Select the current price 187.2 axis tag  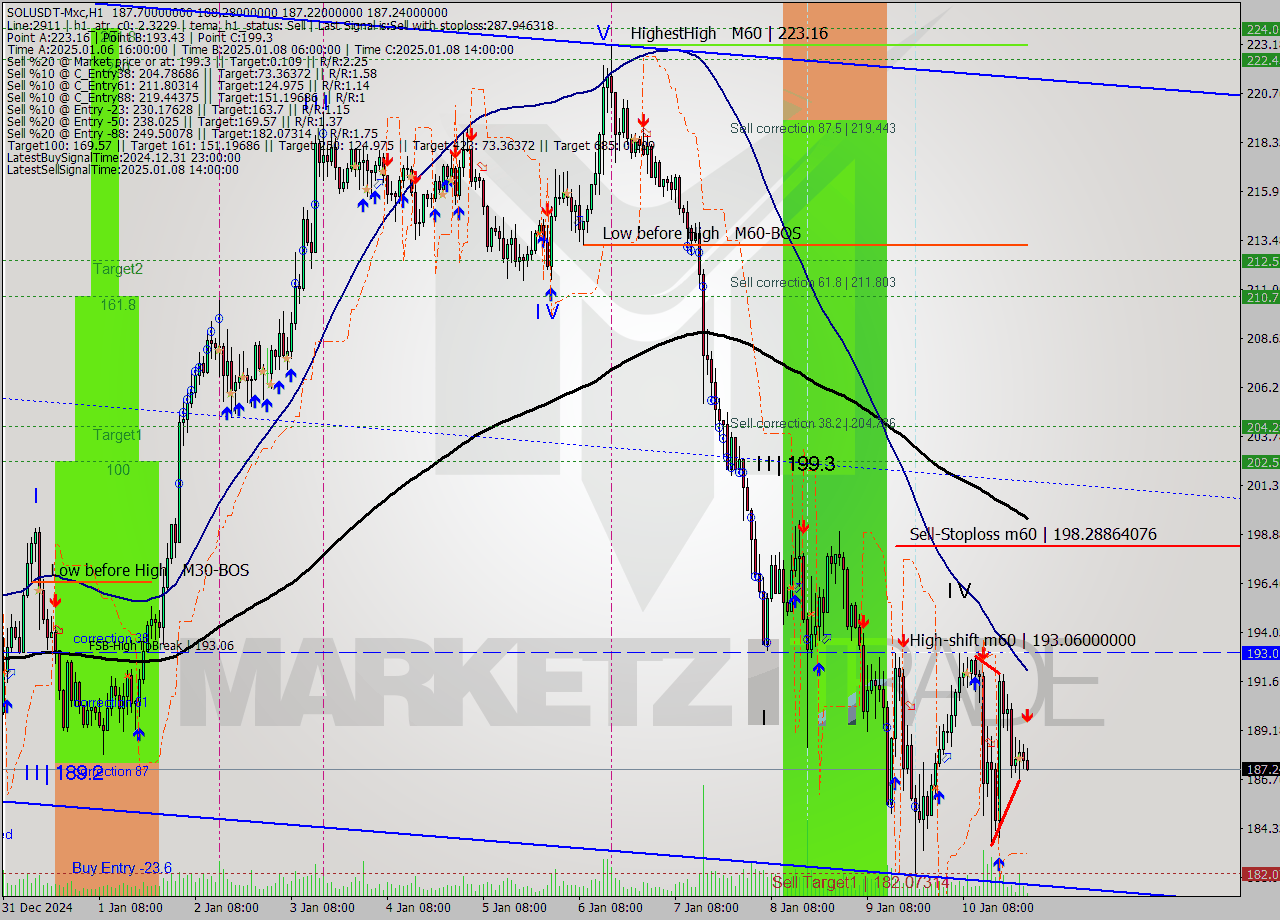pyautogui.click(x=1260, y=769)
